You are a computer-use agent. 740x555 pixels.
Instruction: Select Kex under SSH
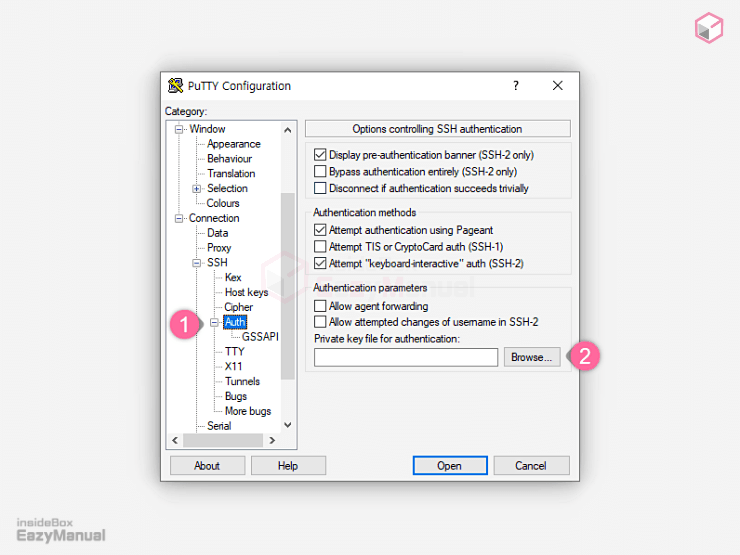[x=233, y=278]
